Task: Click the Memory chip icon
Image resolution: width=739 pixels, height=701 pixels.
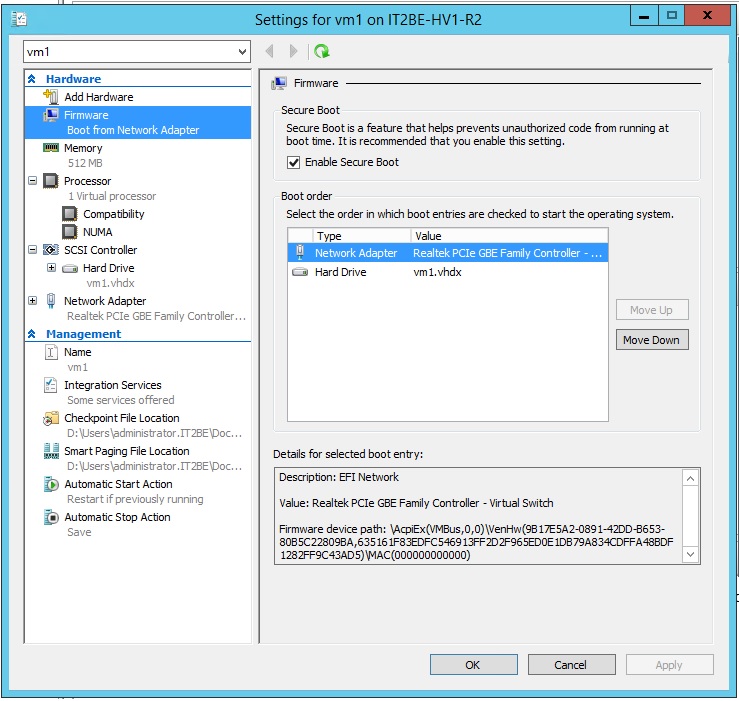Action: point(51,148)
